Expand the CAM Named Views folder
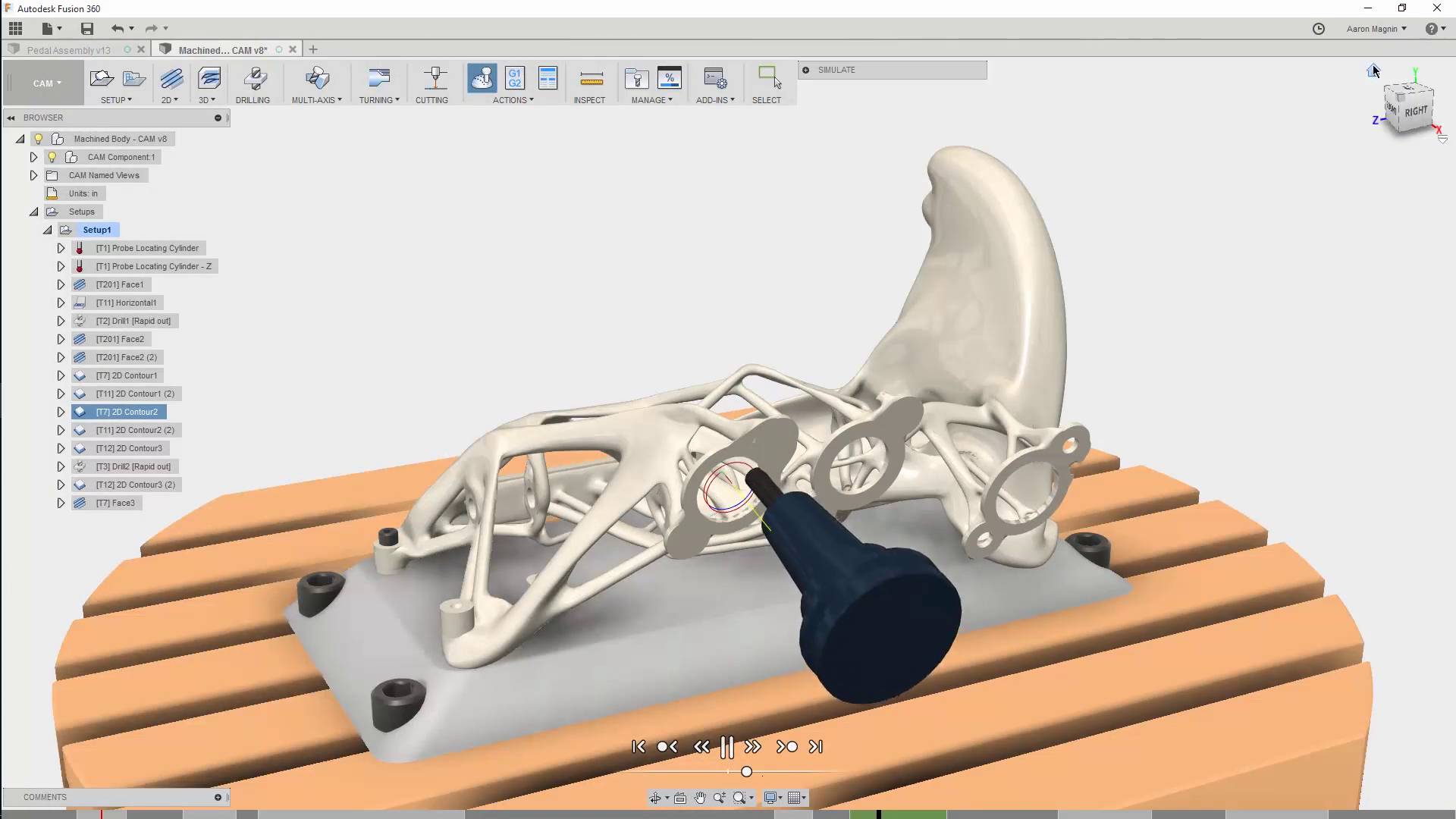The width and height of the screenshot is (1456, 819). 33,175
